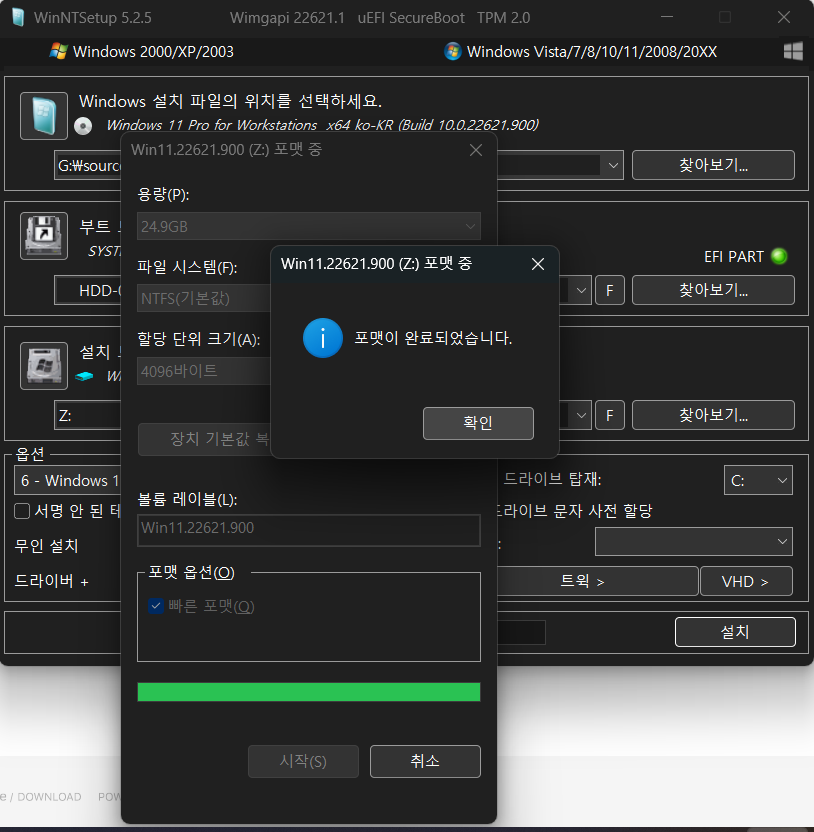Open the install source path dropdown arrow
Viewport: 814px width, 832px height.
pyautogui.click(x=613, y=165)
